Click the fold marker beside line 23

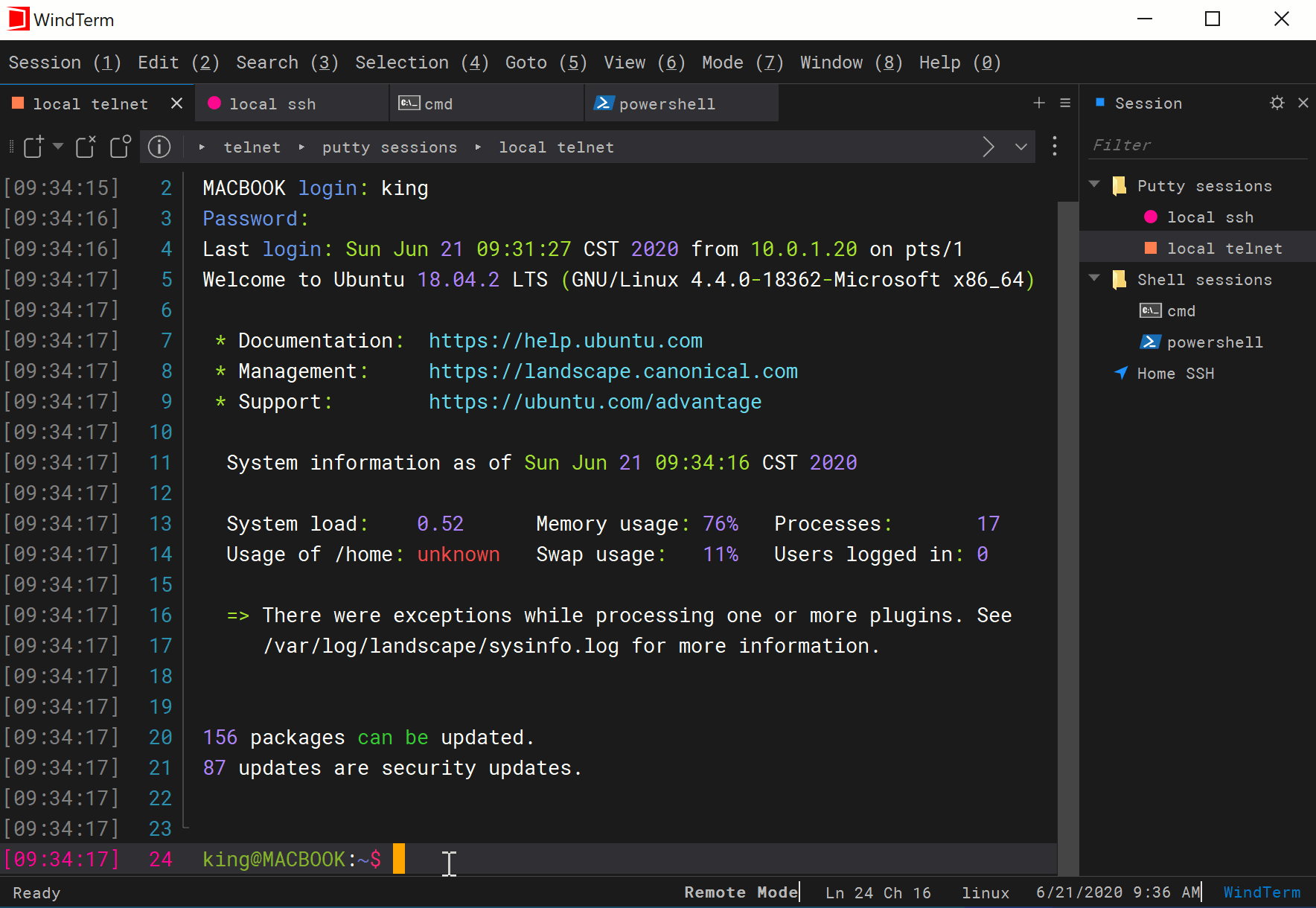[185, 825]
